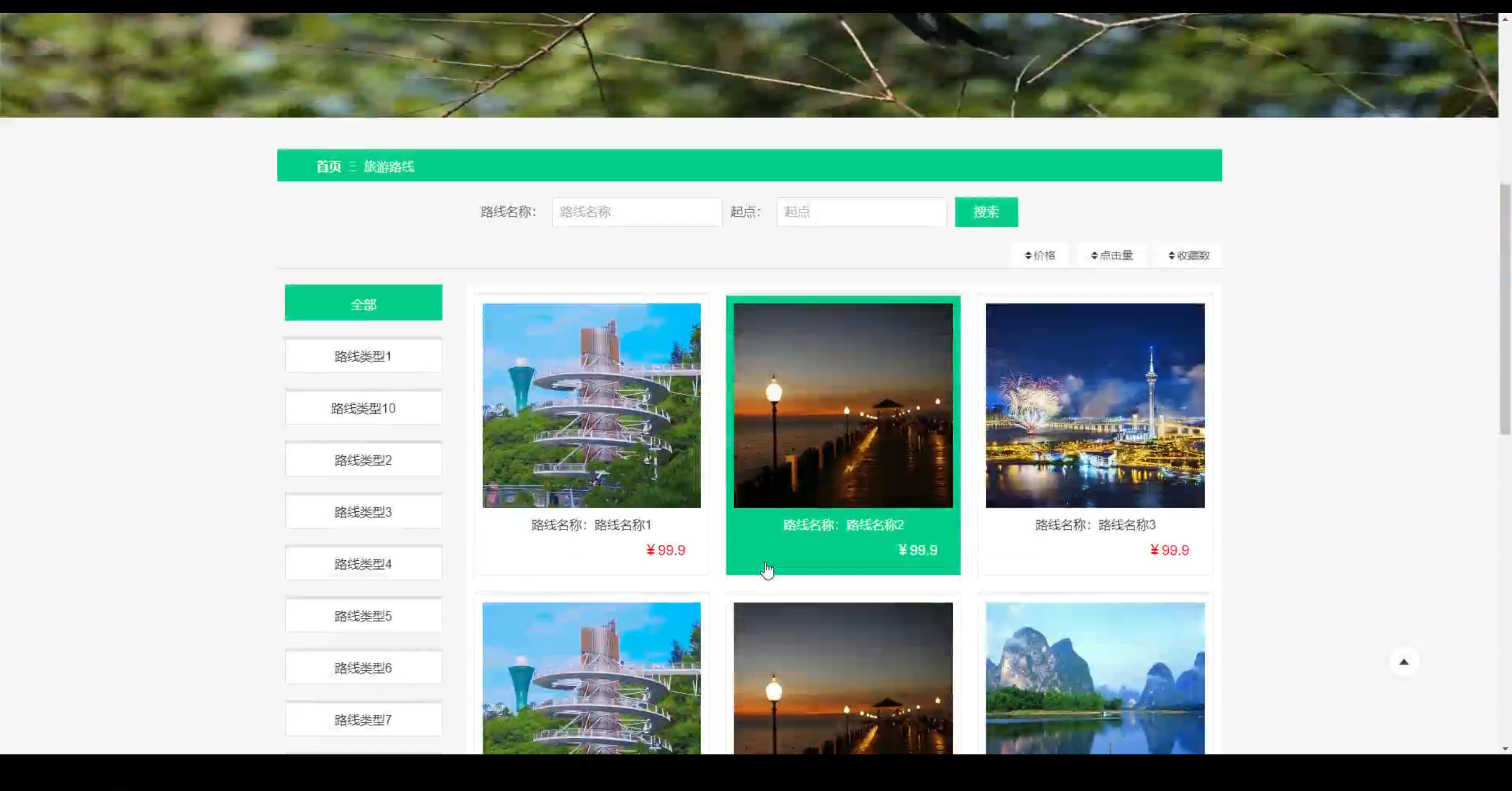Select category 路线类型3

[363, 511]
